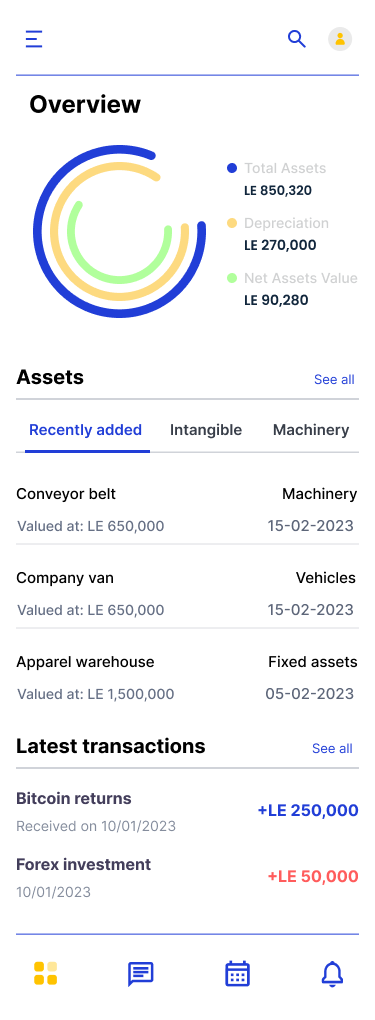Switch to the Machinery tab
Image resolution: width=375 pixels, height=1020 pixels.
[311, 430]
